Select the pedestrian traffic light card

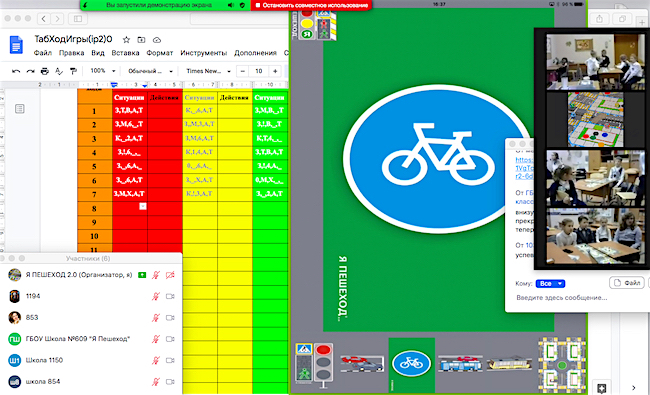click(304, 363)
